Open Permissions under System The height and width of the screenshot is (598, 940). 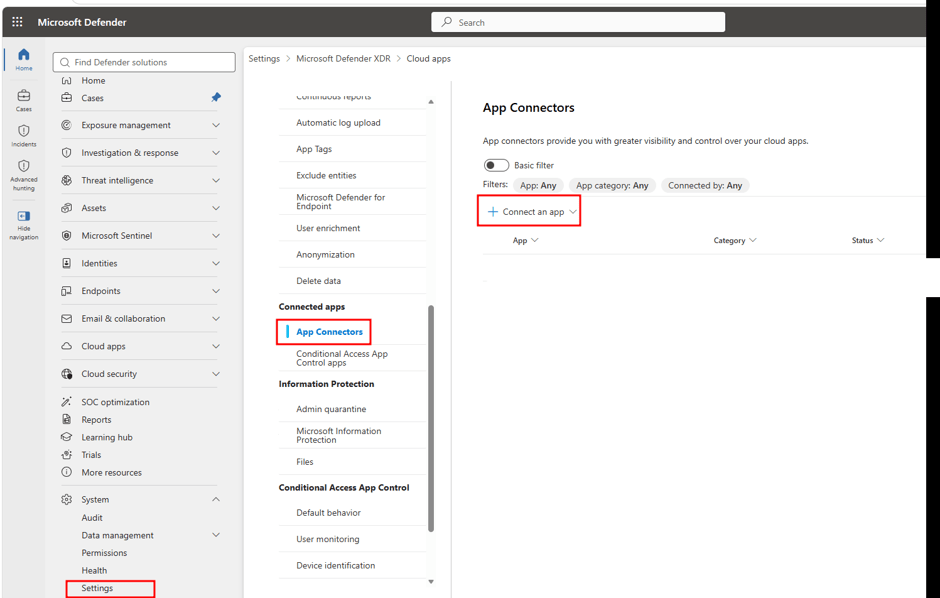point(104,553)
